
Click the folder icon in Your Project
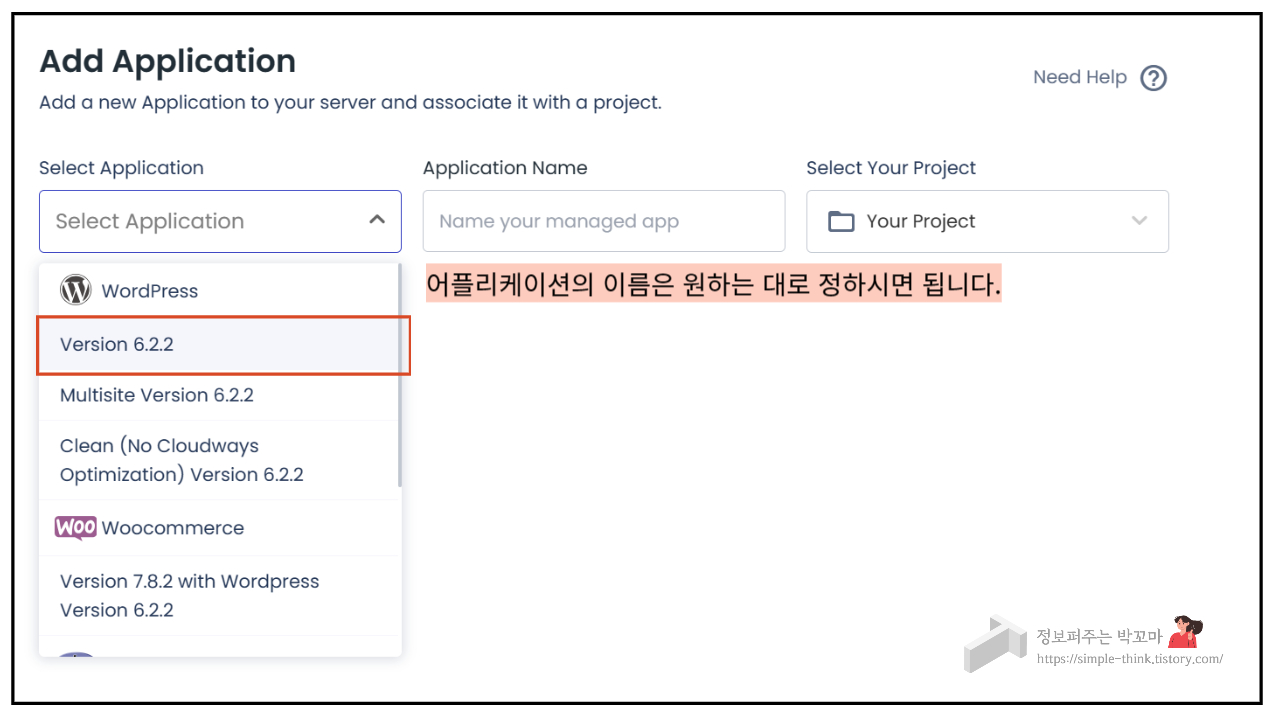[x=841, y=221]
